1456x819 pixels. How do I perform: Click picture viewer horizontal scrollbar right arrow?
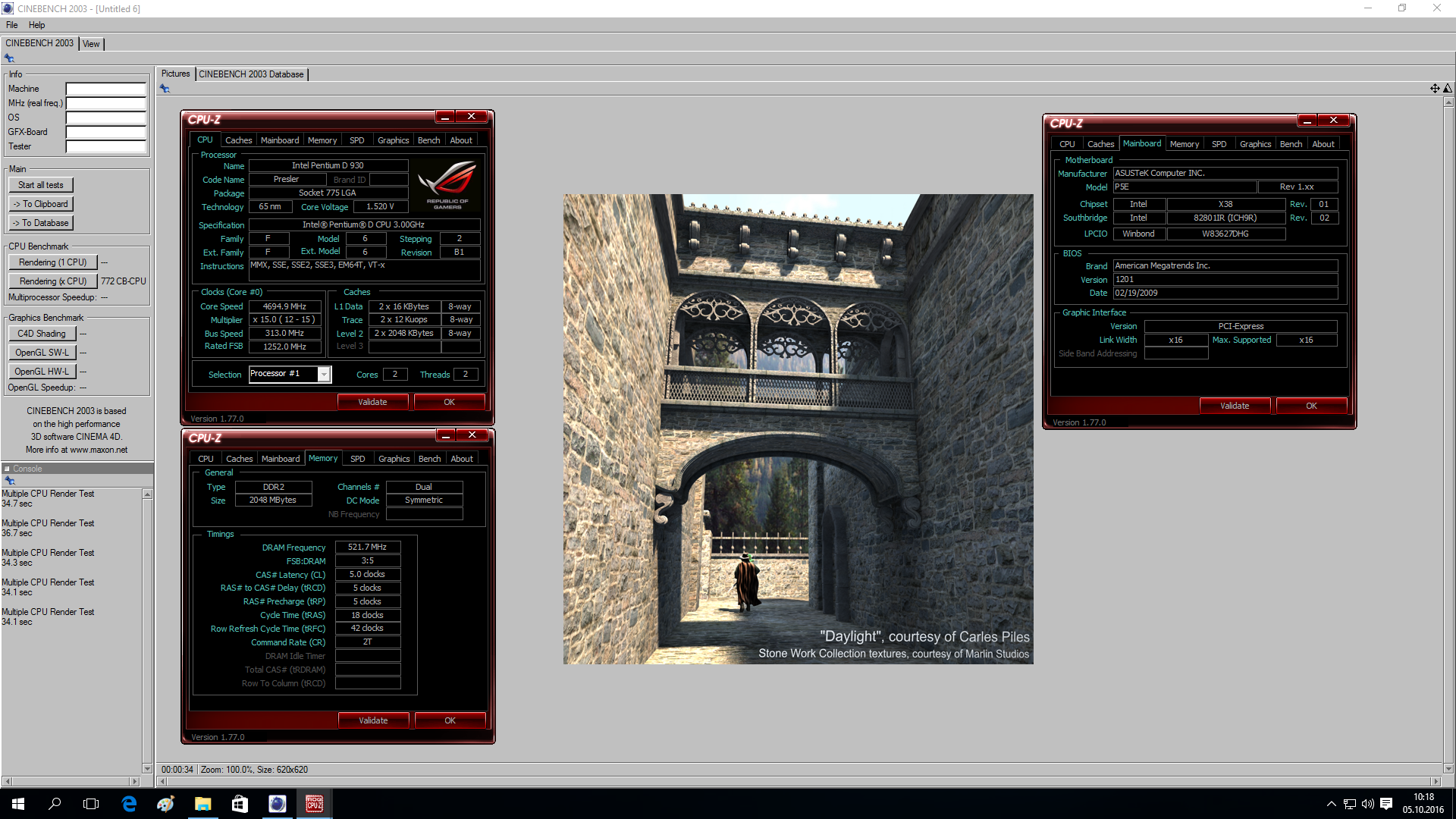(x=1435, y=781)
